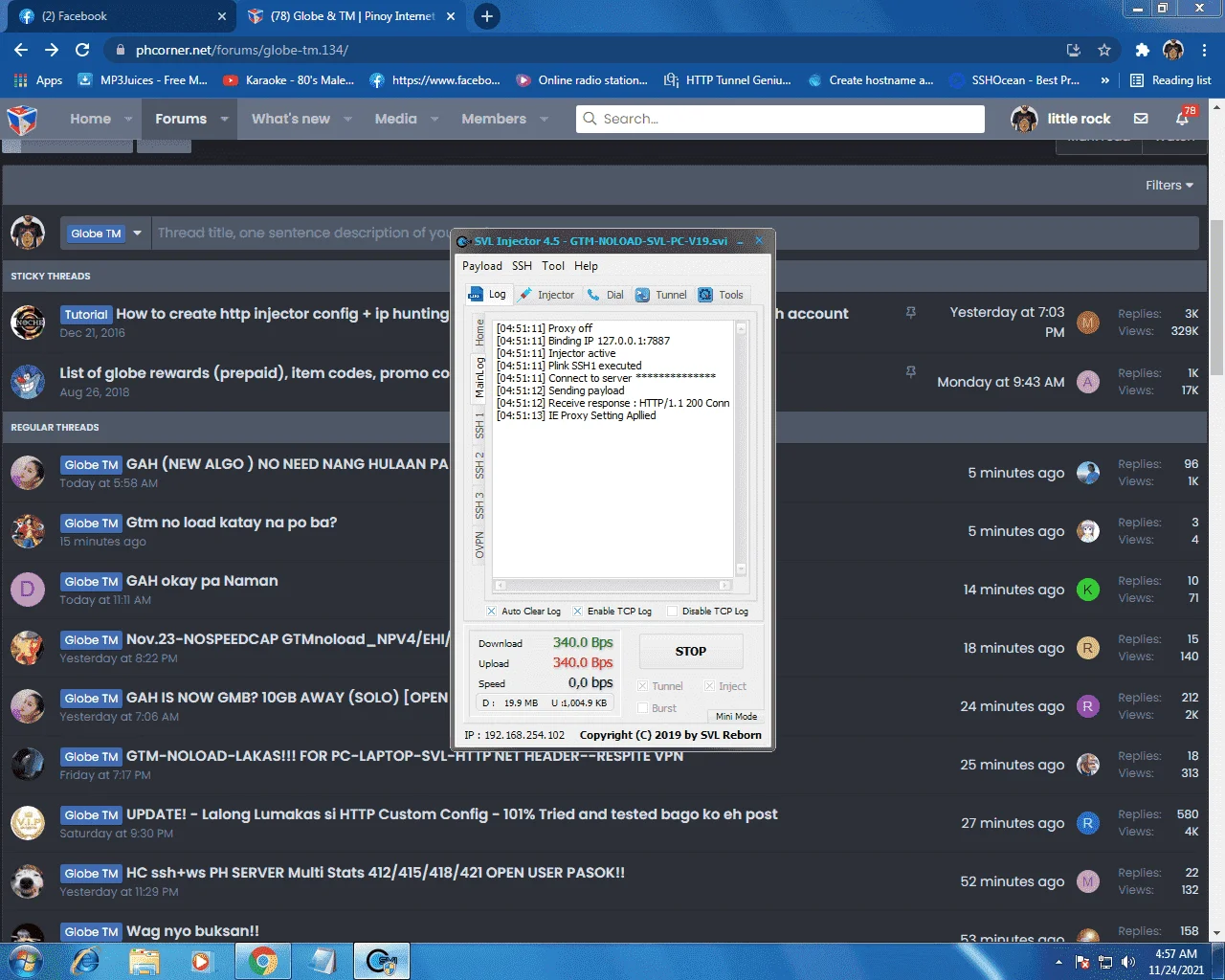Viewport: 1225px width, 980px height.
Task: Open the Filters dropdown
Action: coord(1169,186)
